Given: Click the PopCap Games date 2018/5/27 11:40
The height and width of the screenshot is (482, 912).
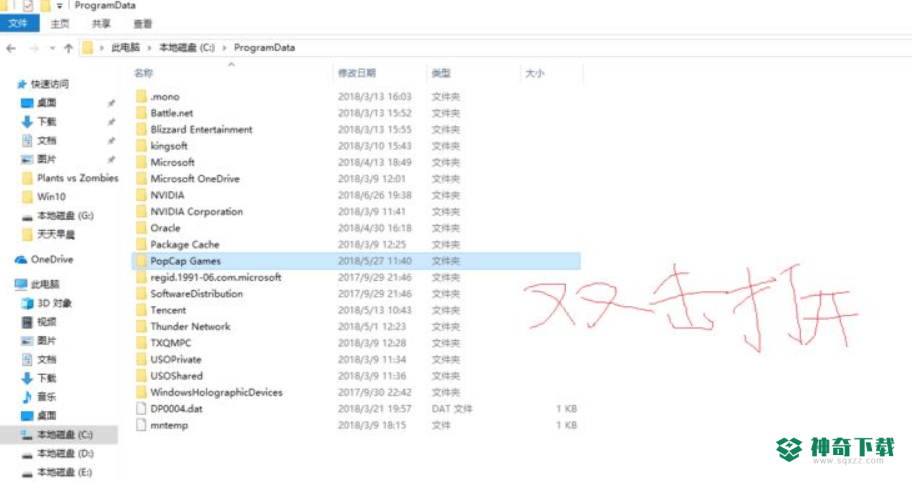Looking at the screenshot, I should [375, 261].
